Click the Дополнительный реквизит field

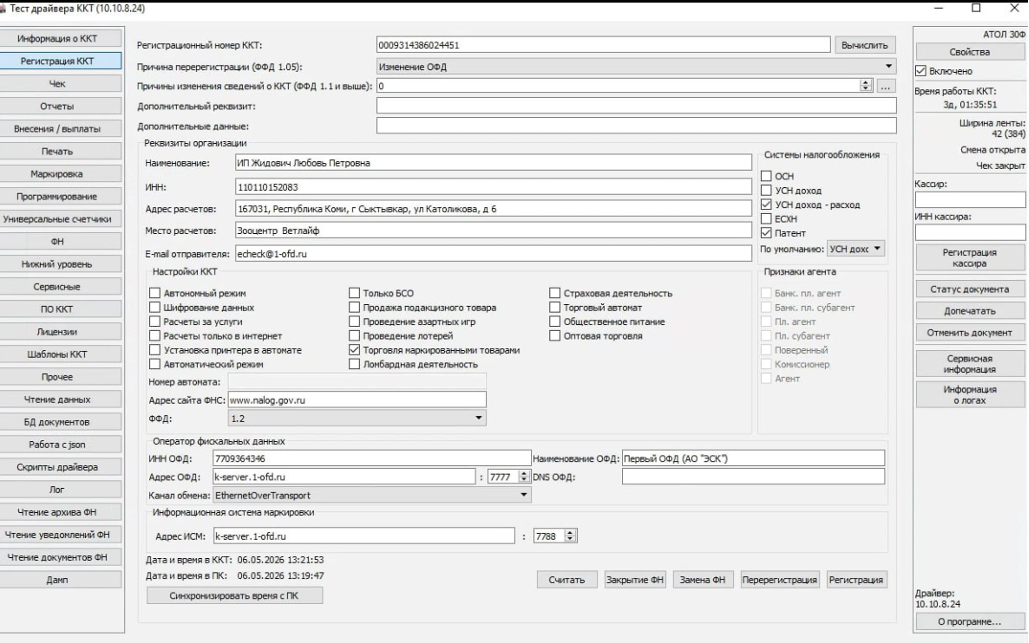pos(636,106)
